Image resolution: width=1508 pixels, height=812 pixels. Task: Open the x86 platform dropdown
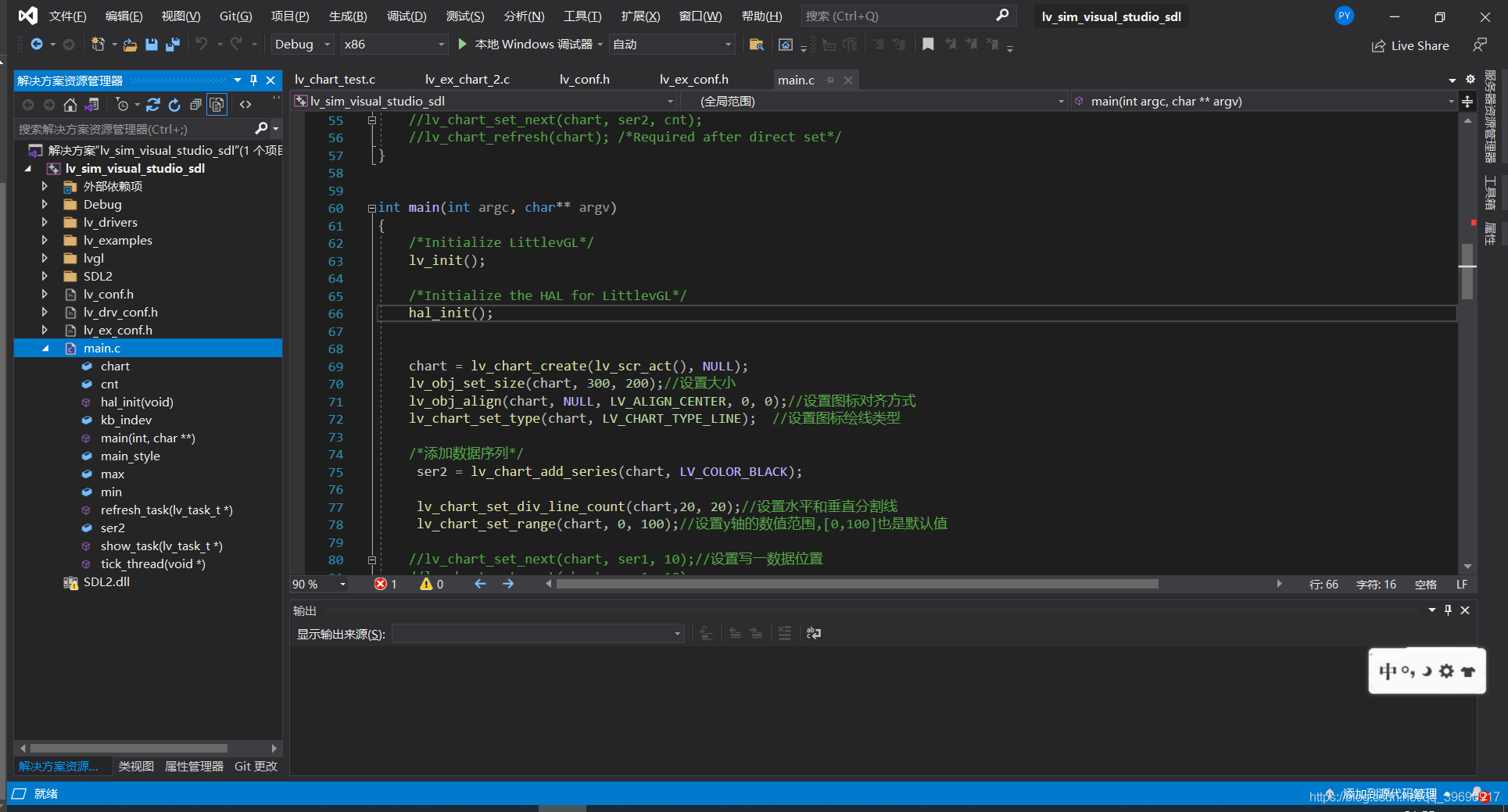394,45
